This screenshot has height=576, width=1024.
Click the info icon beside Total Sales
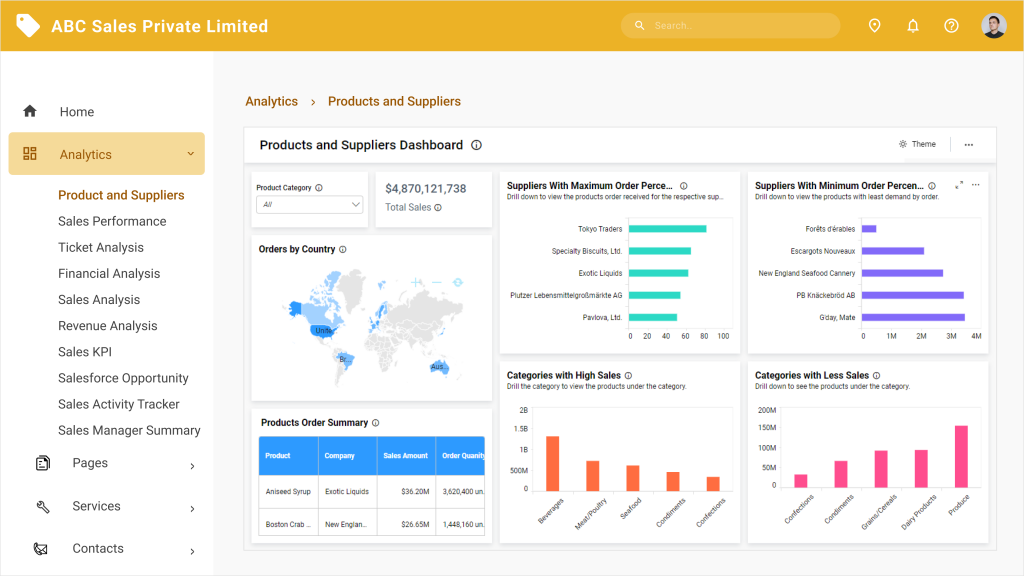coord(438,207)
